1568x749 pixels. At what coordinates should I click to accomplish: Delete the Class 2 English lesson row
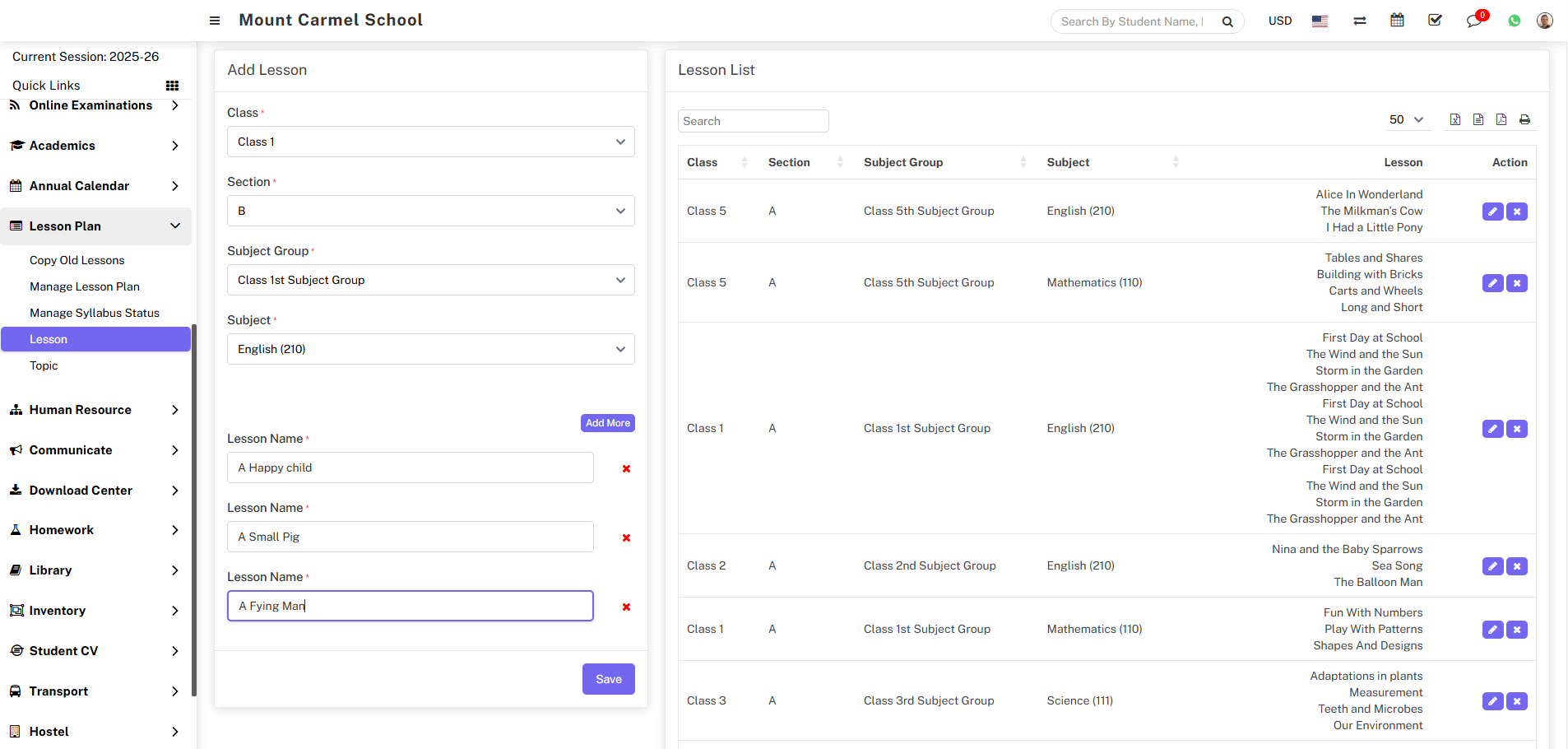click(1517, 566)
